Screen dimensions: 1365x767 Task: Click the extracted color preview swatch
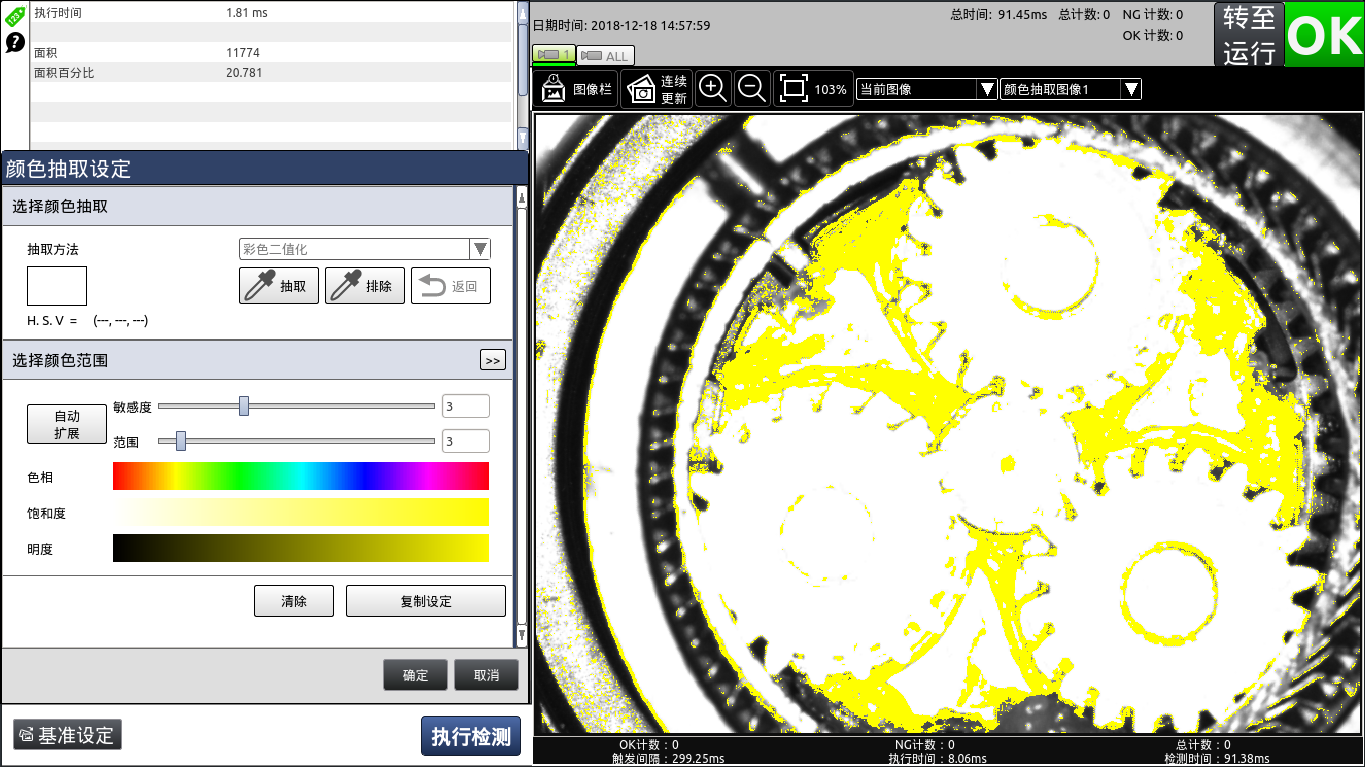click(x=57, y=286)
